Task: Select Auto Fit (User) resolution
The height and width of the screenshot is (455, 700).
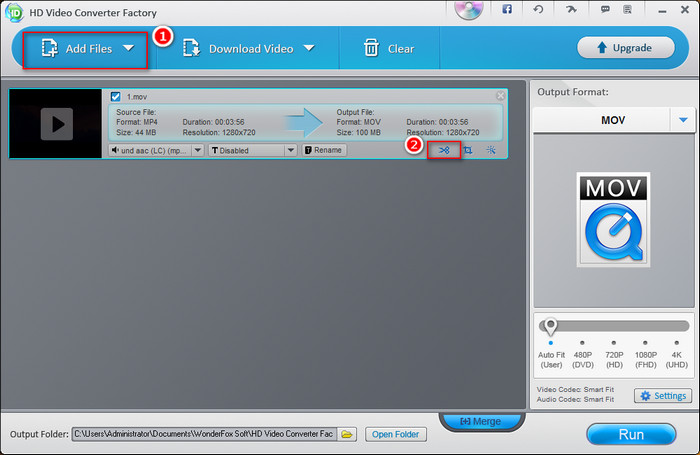Action: coord(551,359)
